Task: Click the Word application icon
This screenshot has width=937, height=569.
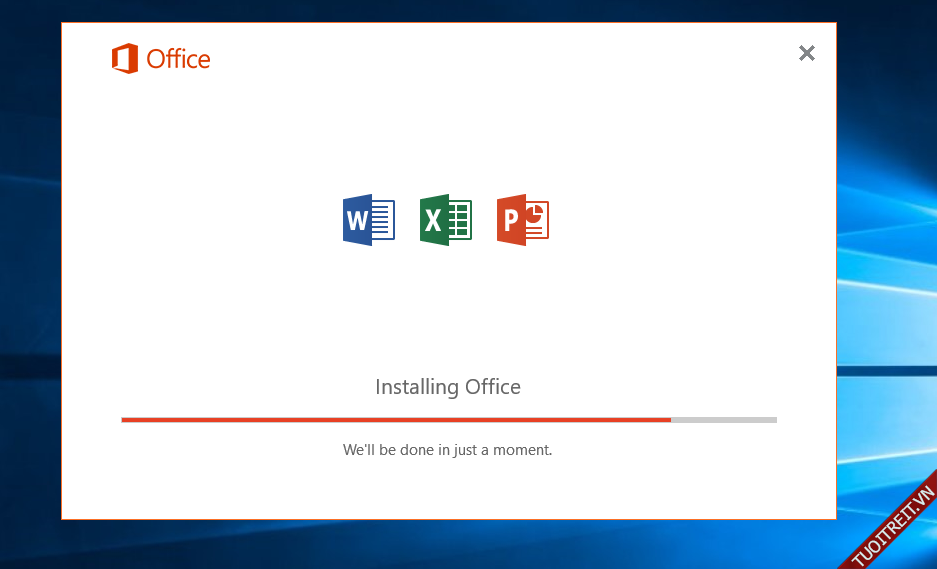Action: (368, 220)
